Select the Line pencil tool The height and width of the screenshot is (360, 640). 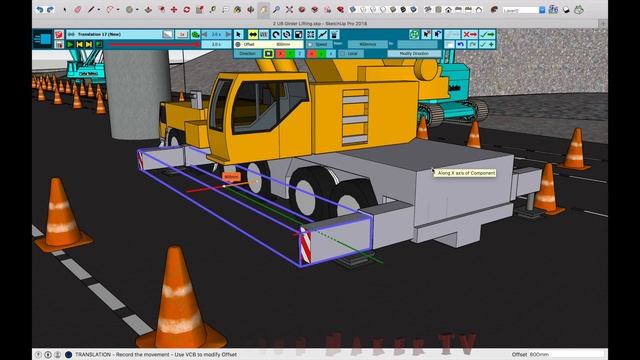tap(91, 9)
